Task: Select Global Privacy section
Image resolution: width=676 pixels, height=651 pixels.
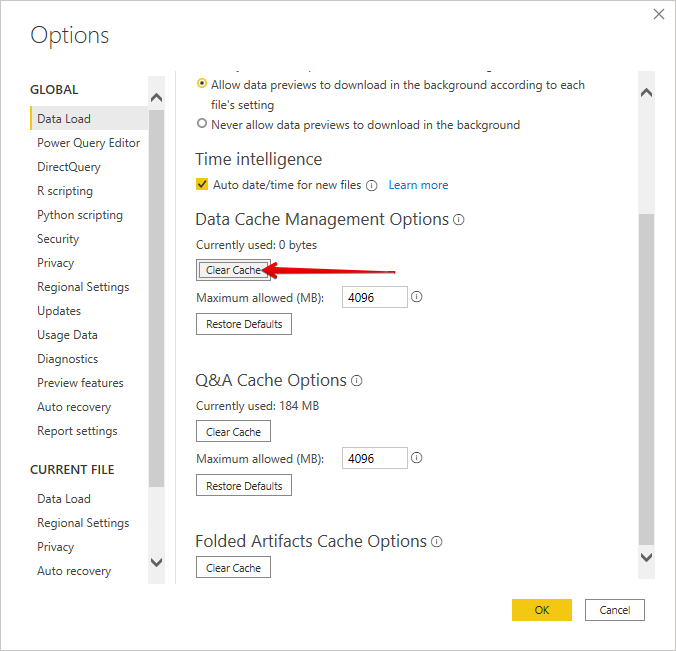Action: [55, 263]
